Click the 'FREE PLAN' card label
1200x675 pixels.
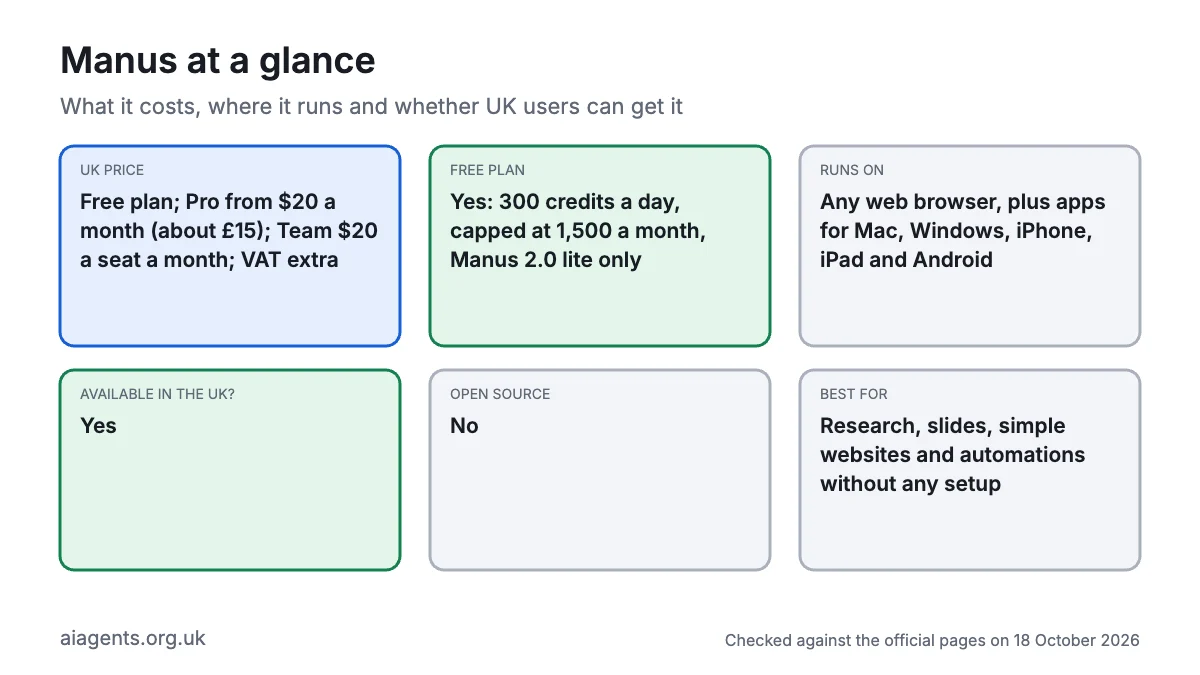(x=487, y=170)
